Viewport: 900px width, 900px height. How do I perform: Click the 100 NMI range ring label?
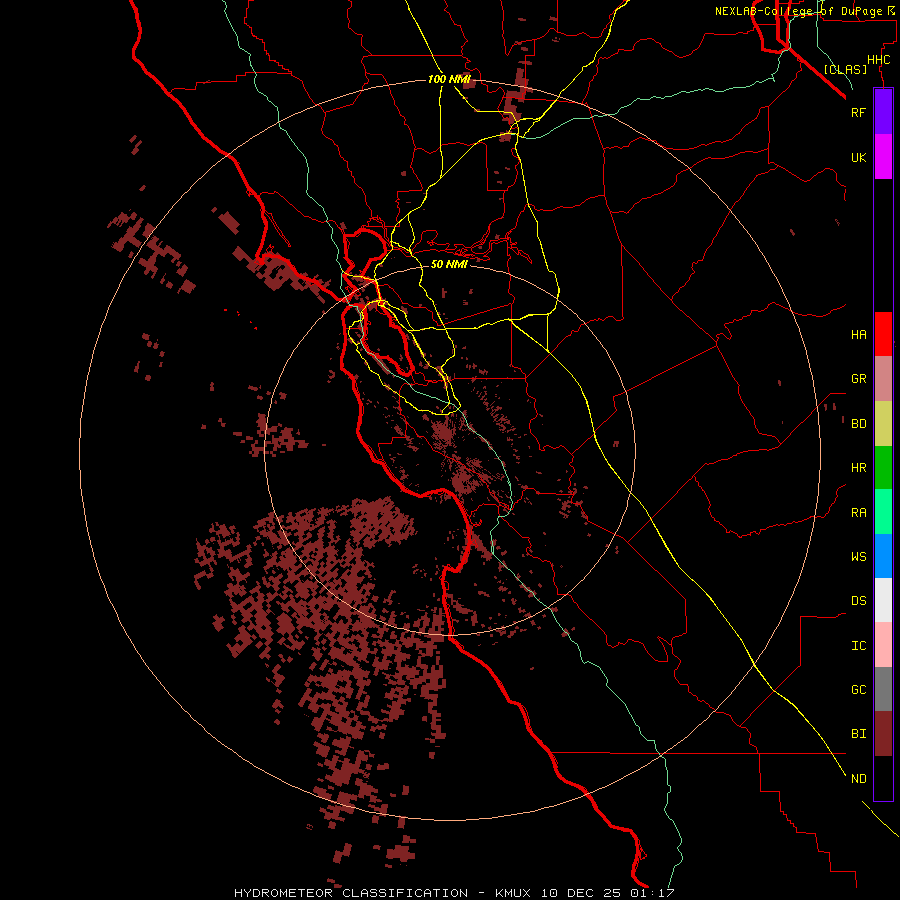tap(449, 79)
